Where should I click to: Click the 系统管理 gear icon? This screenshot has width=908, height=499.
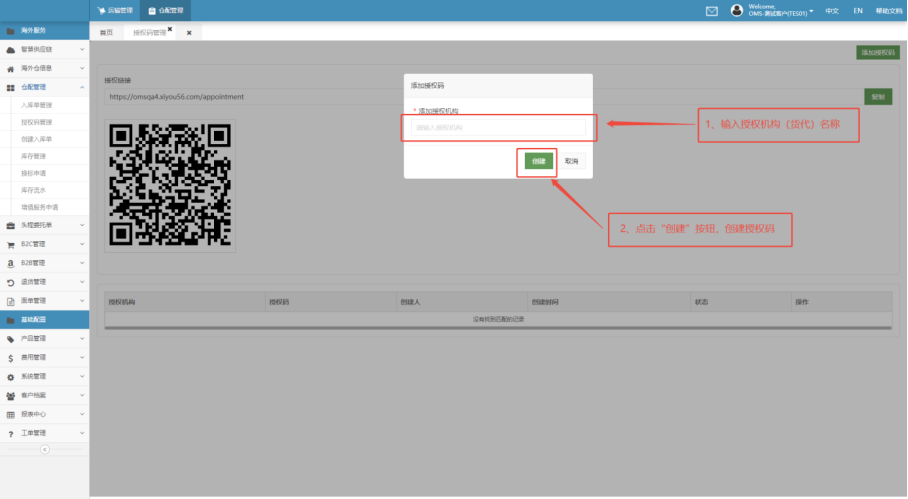(10, 376)
